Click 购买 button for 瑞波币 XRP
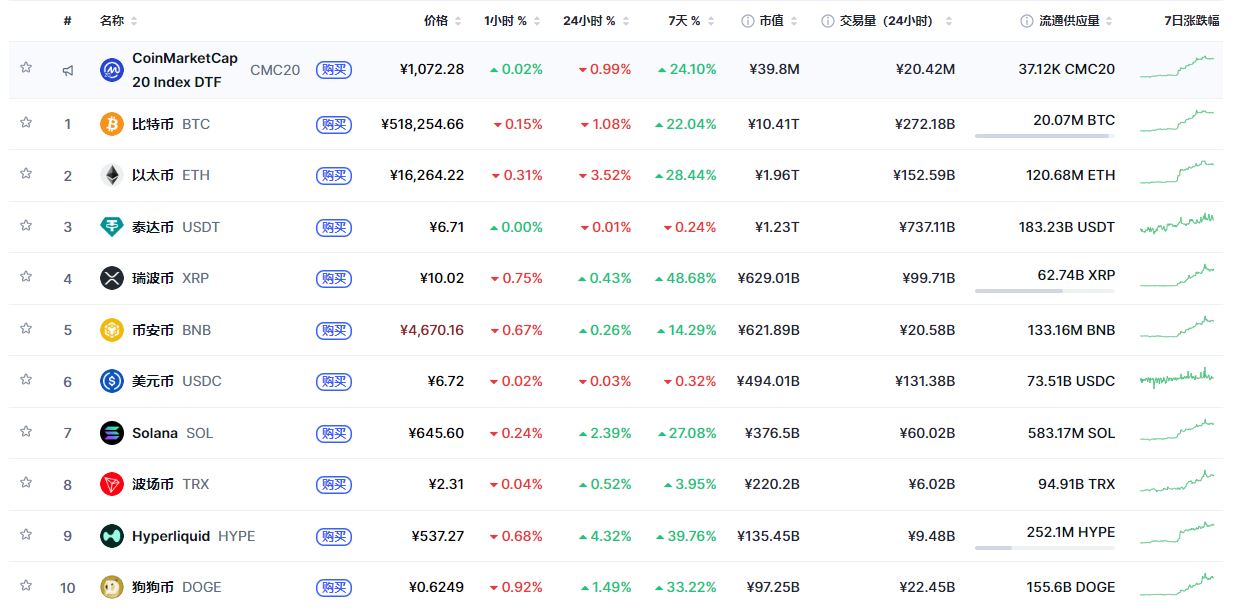The image size is (1233, 610). (x=334, y=278)
